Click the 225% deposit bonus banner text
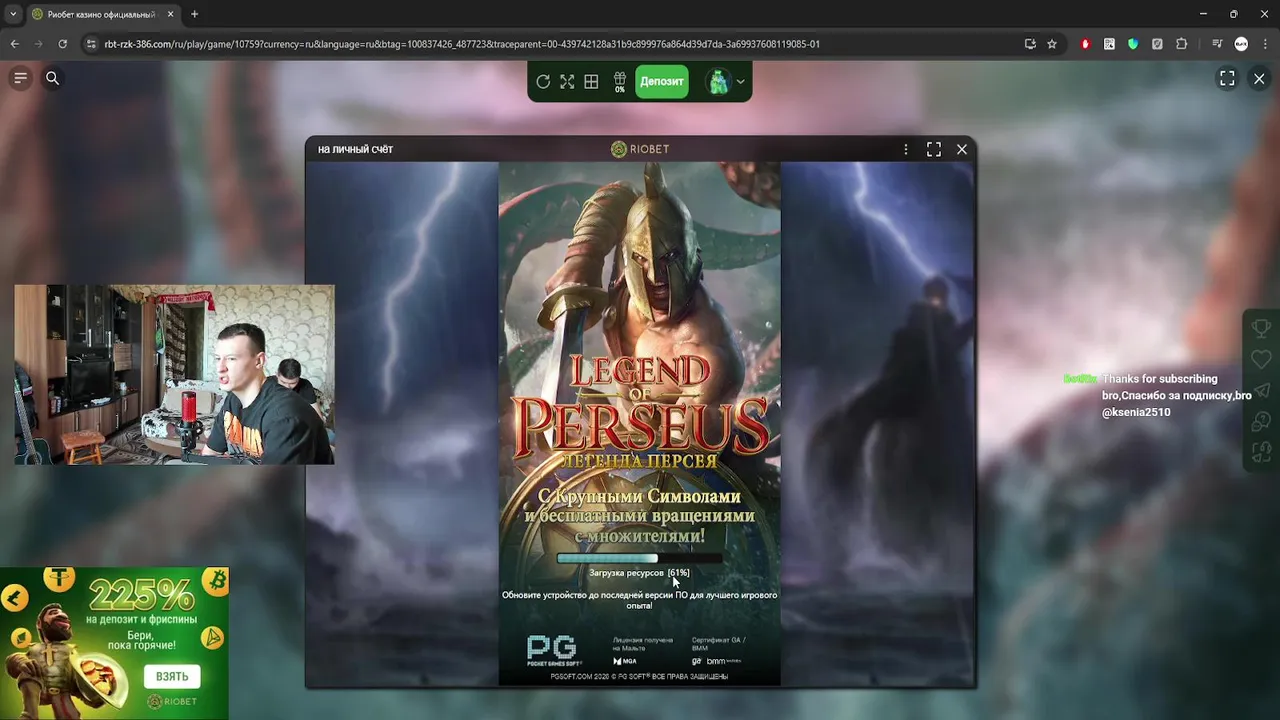The image size is (1280, 720). pyautogui.click(x=143, y=596)
